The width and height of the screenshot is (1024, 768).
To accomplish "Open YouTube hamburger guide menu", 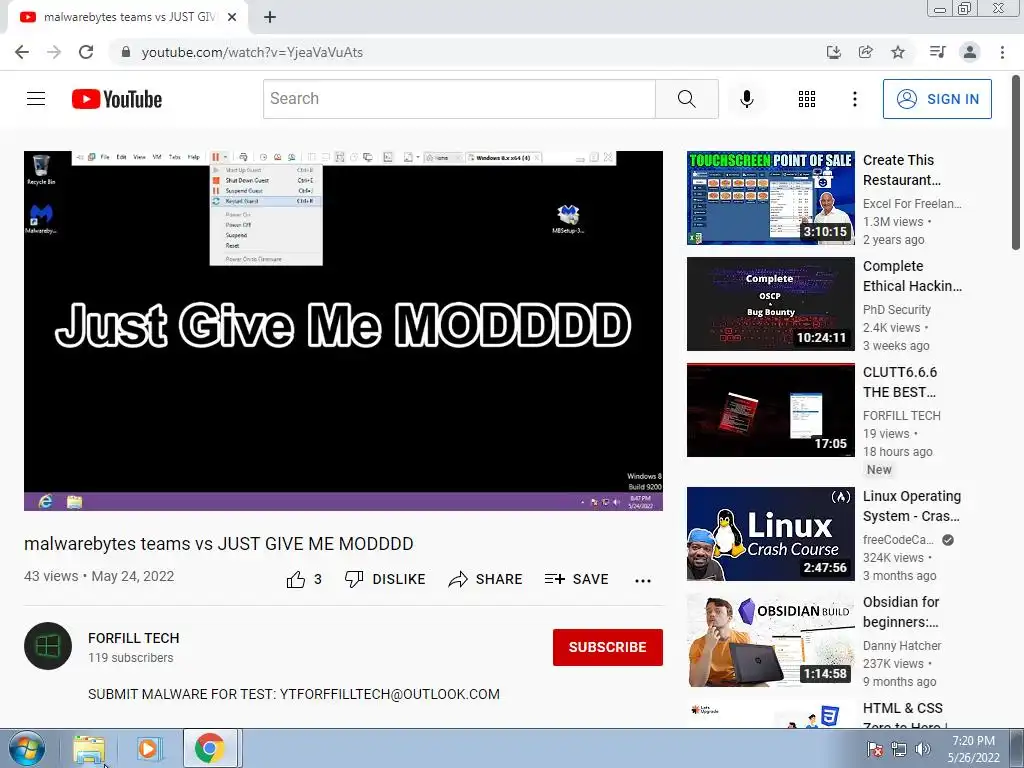I will point(36,99).
